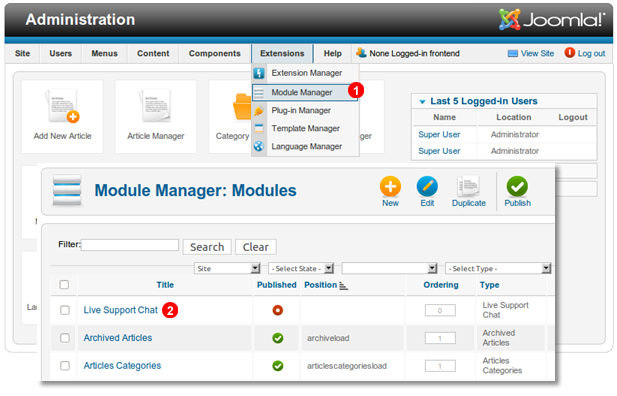Image resolution: width=617 pixels, height=396 pixels.
Task: Click the red Log out icon
Action: (569, 52)
